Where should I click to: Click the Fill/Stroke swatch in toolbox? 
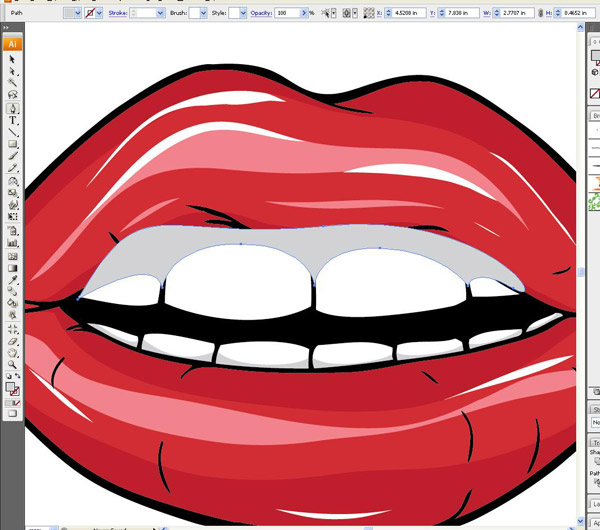(11, 387)
